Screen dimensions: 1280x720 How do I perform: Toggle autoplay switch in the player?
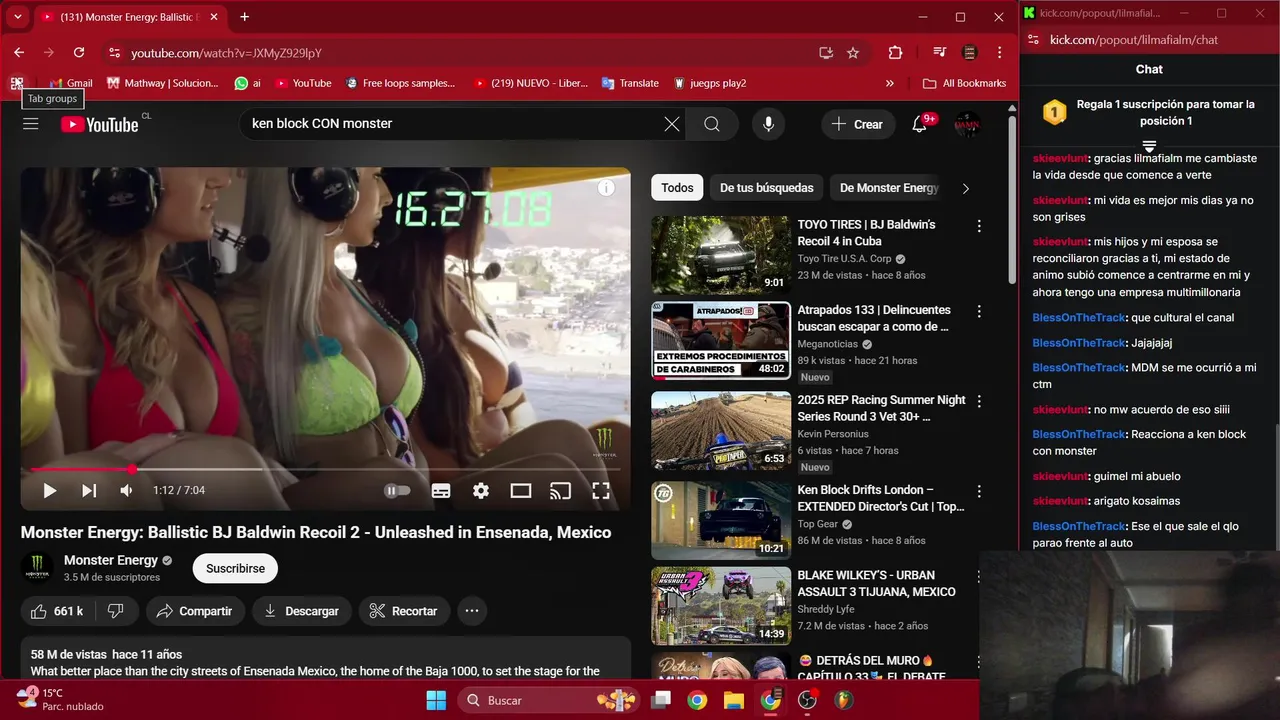(397, 491)
